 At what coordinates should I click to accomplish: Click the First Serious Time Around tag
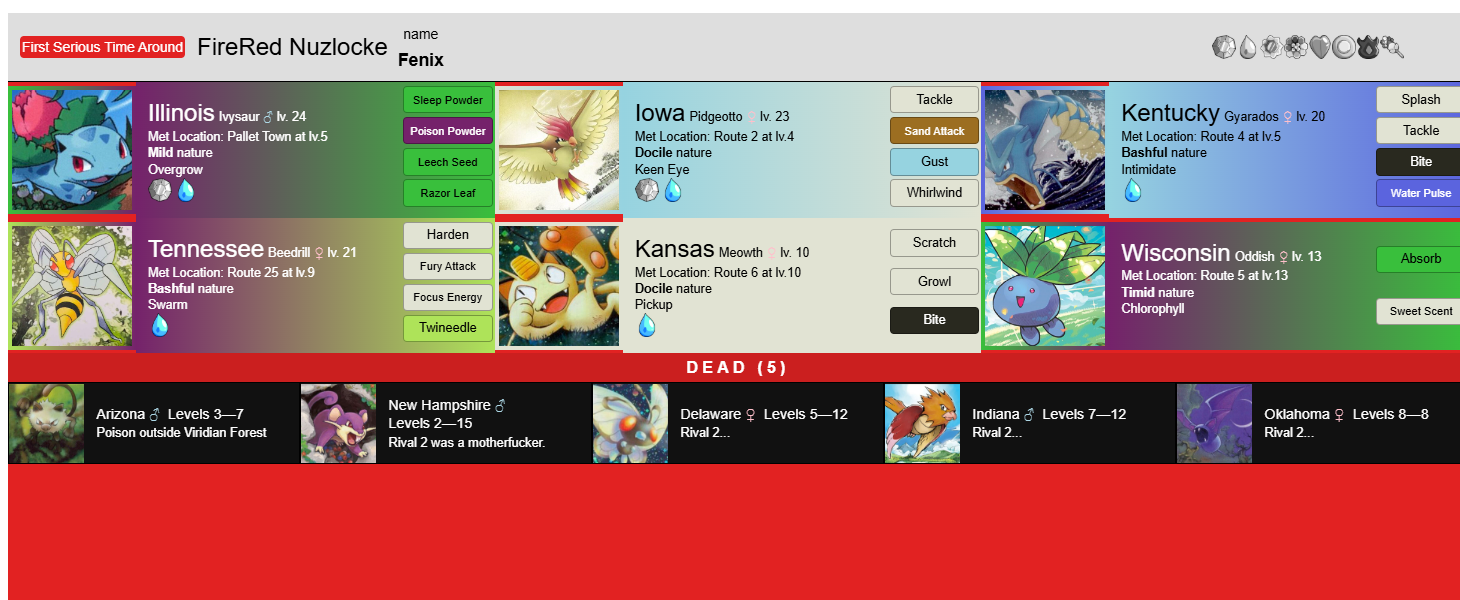click(x=102, y=47)
